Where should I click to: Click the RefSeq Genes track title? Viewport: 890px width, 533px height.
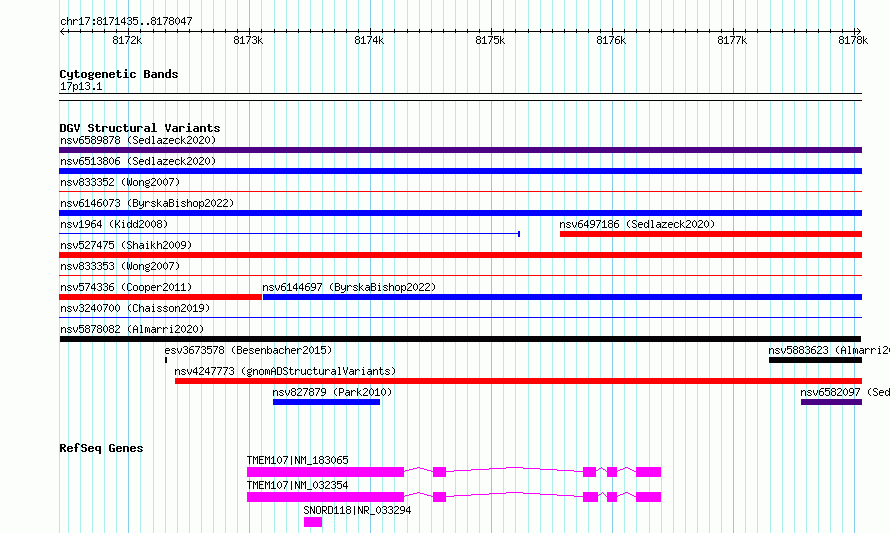pyautogui.click(x=101, y=448)
